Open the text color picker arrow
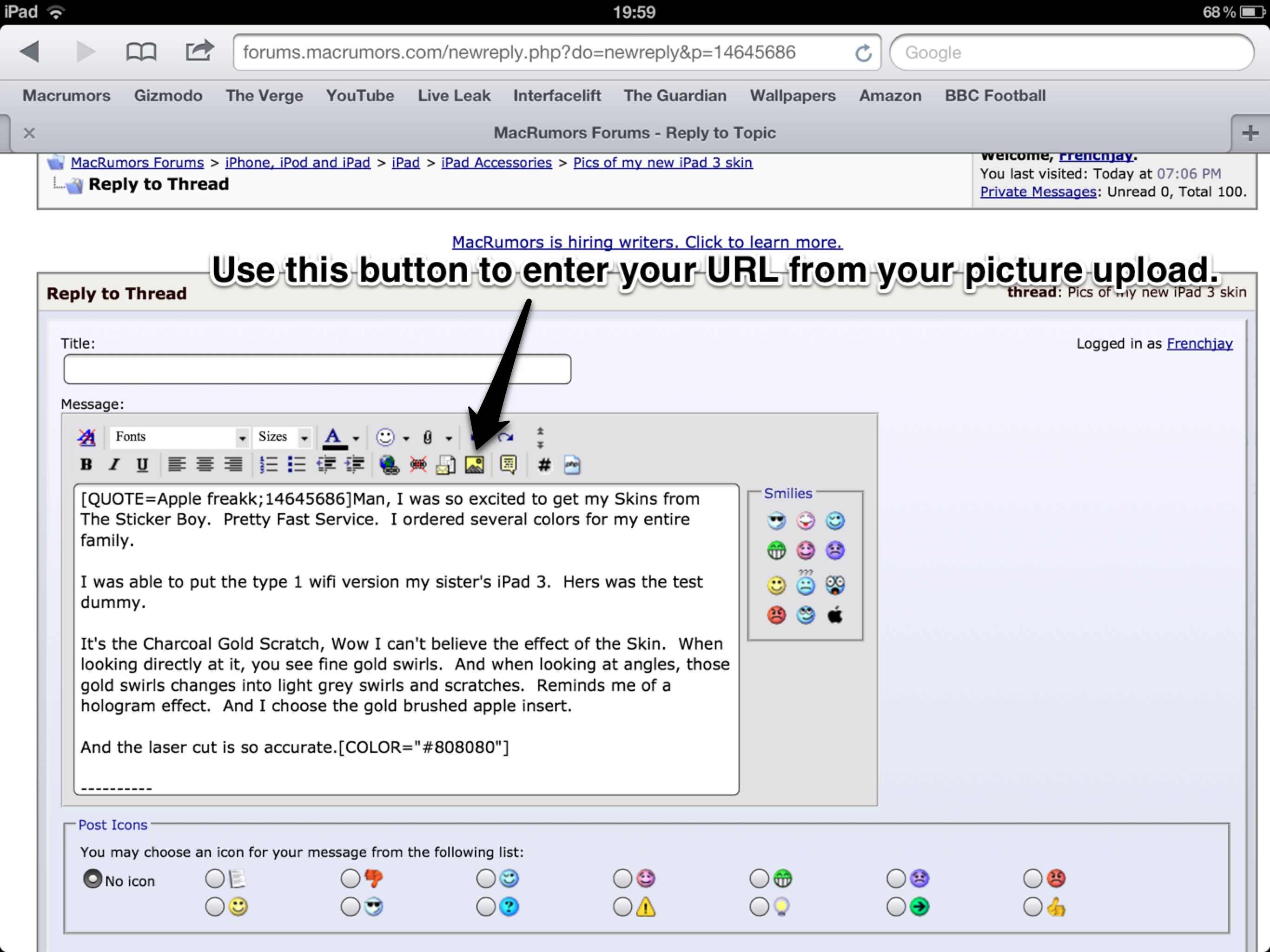This screenshot has height=952, width=1270. point(356,438)
